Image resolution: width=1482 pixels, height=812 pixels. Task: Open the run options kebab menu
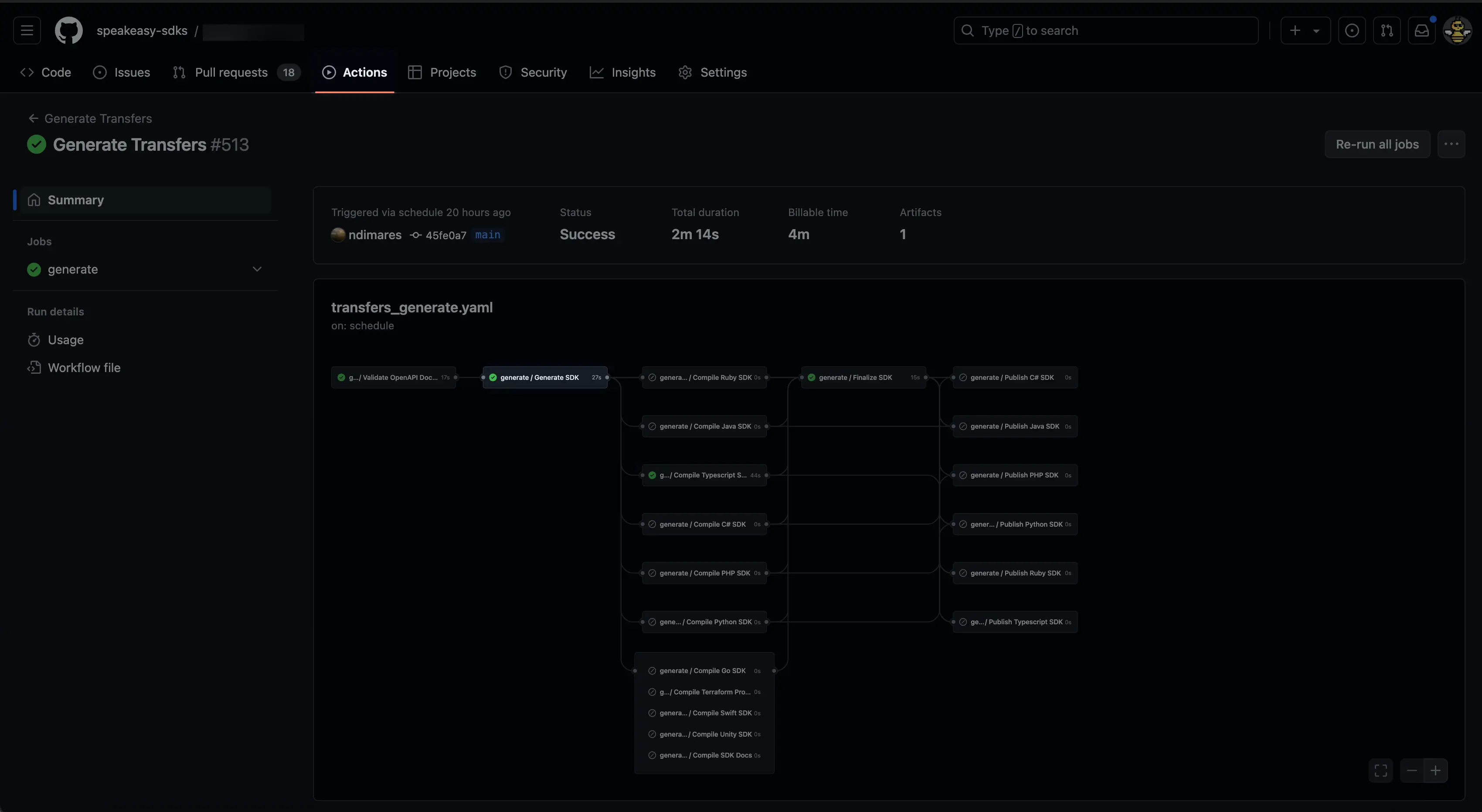click(x=1451, y=144)
